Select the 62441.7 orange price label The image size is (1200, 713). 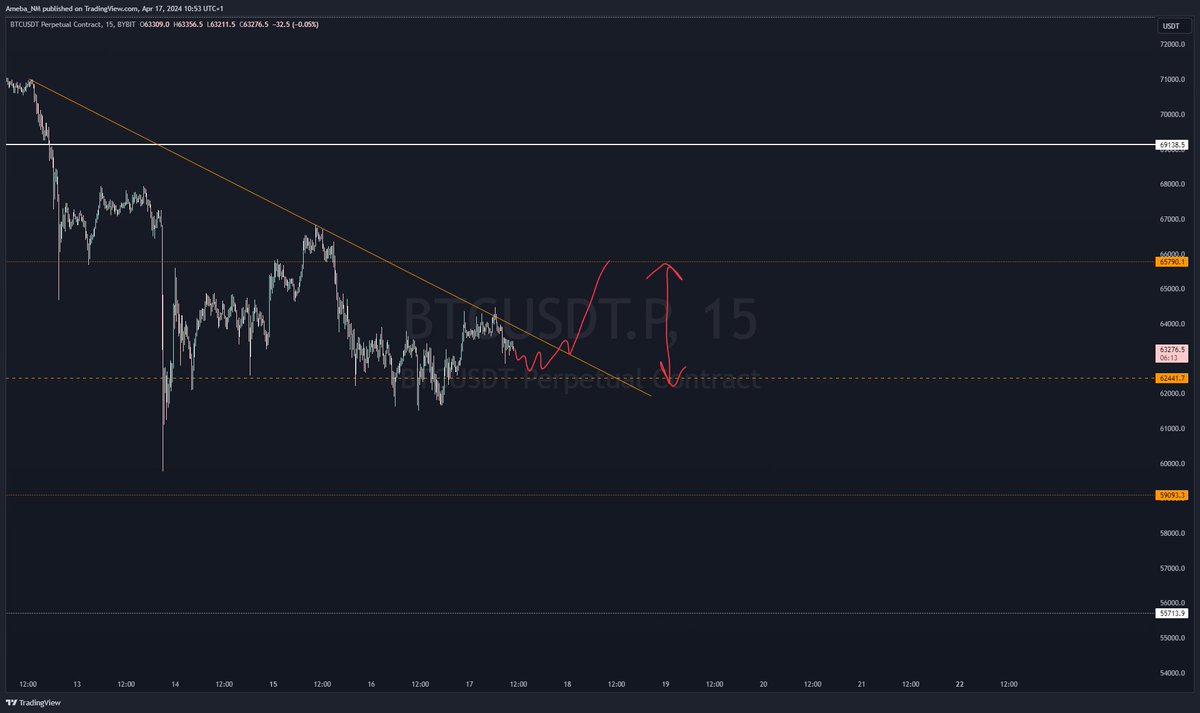[x=1171, y=378]
